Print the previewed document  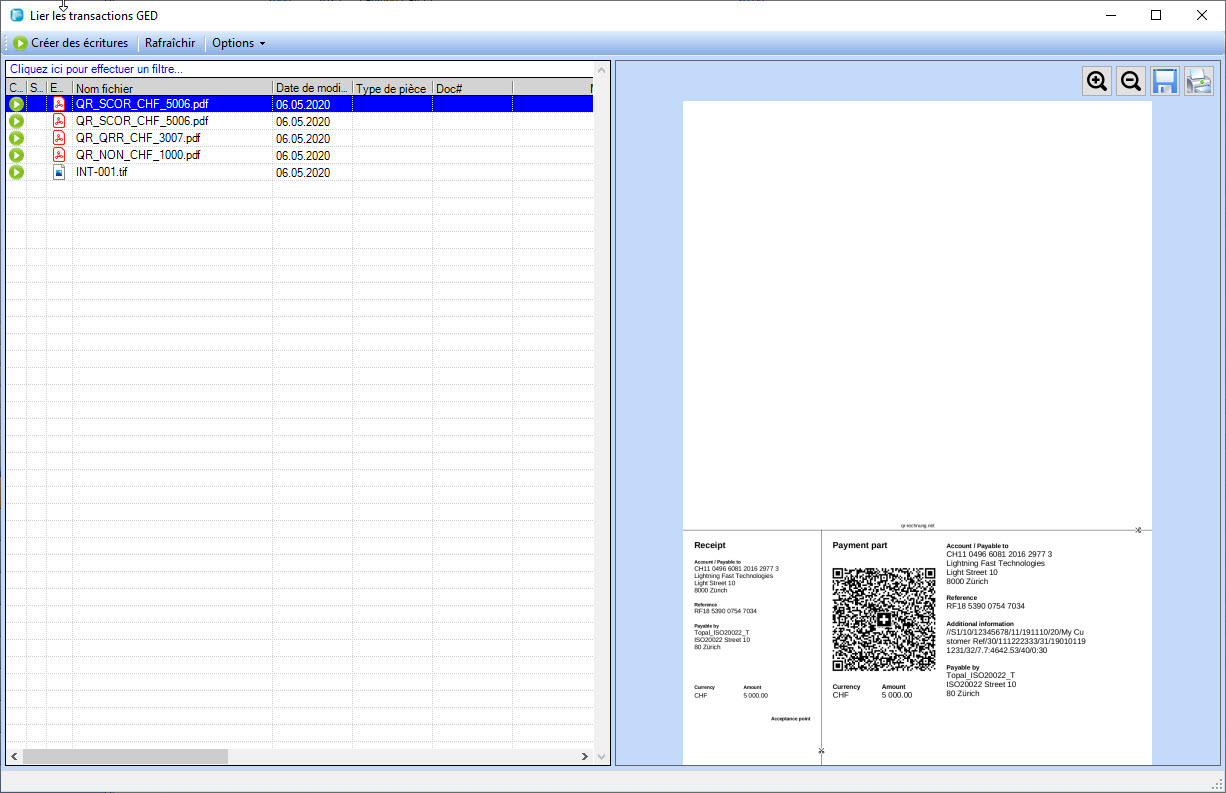tap(1198, 82)
